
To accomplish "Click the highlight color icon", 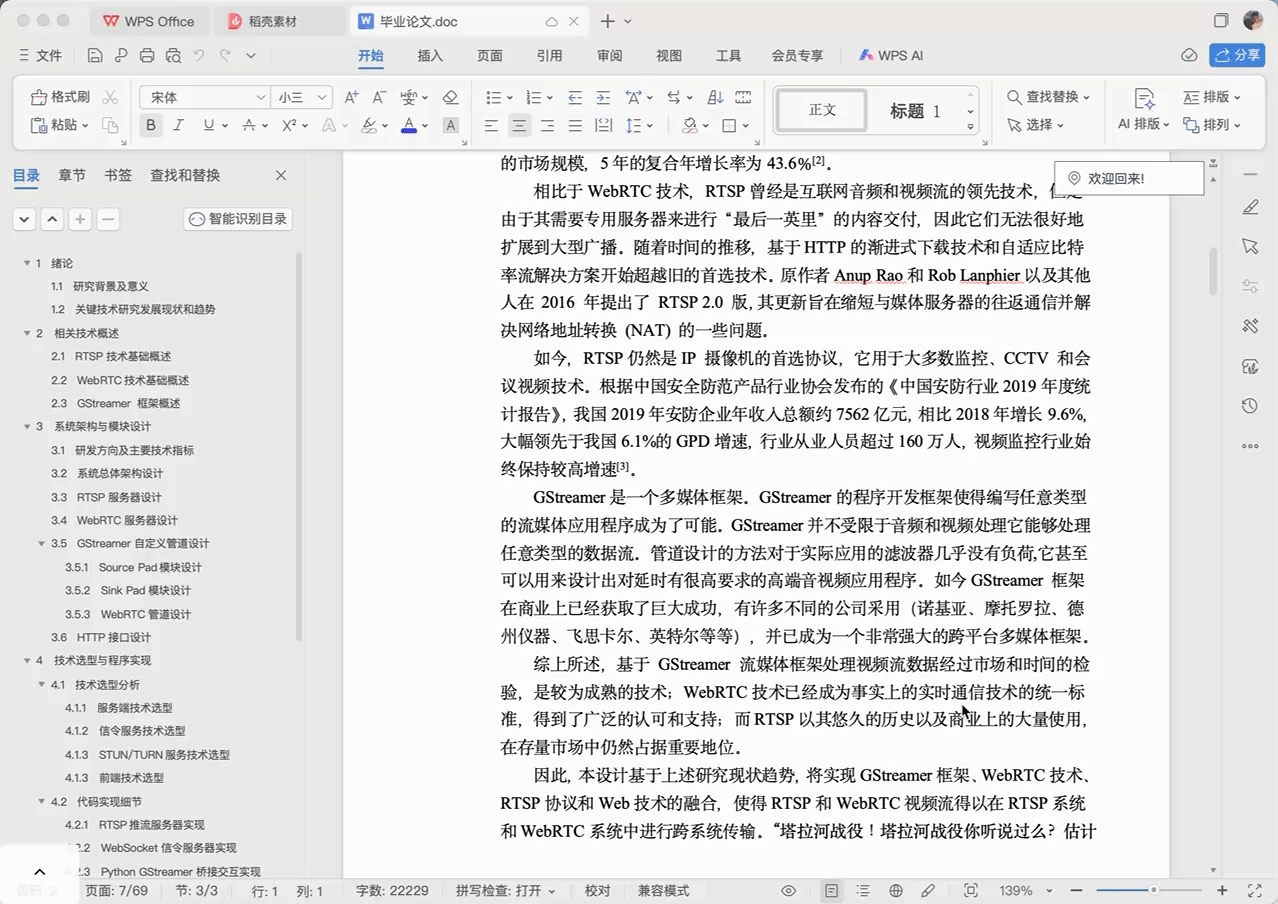I will click(x=368, y=125).
